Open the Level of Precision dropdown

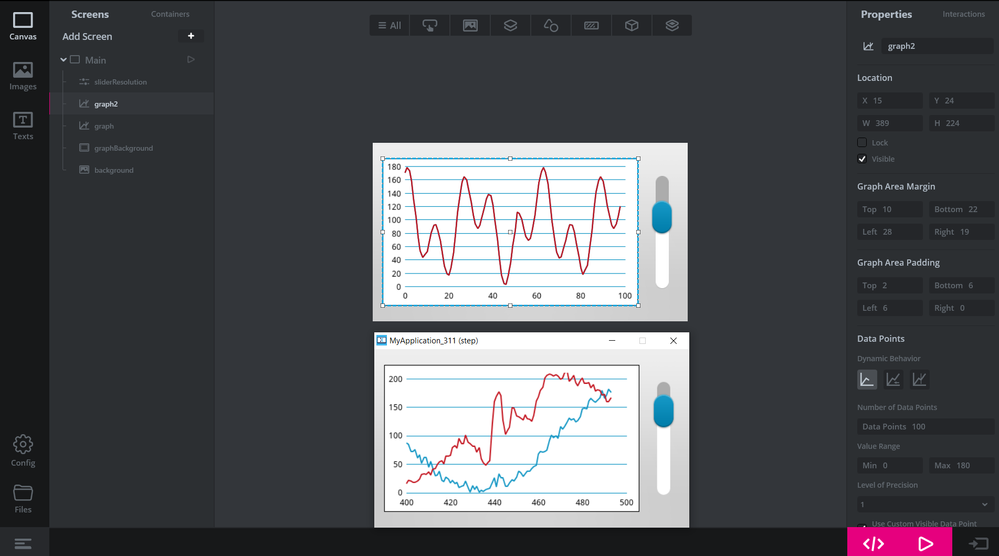[924, 504]
